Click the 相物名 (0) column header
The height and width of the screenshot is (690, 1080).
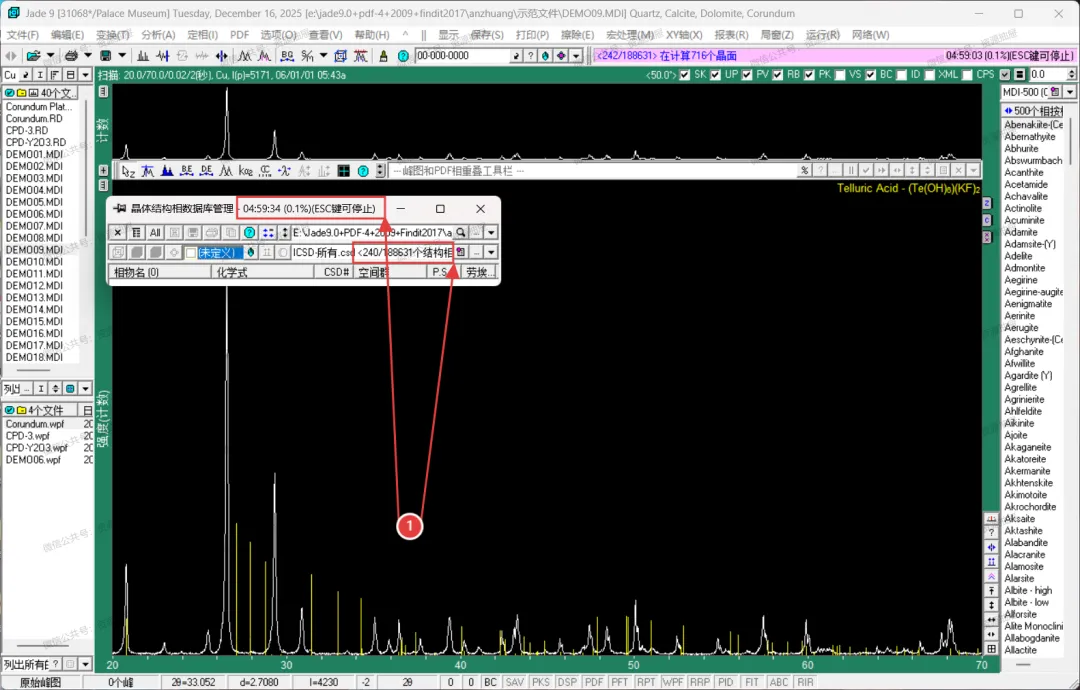pos(159,272)
